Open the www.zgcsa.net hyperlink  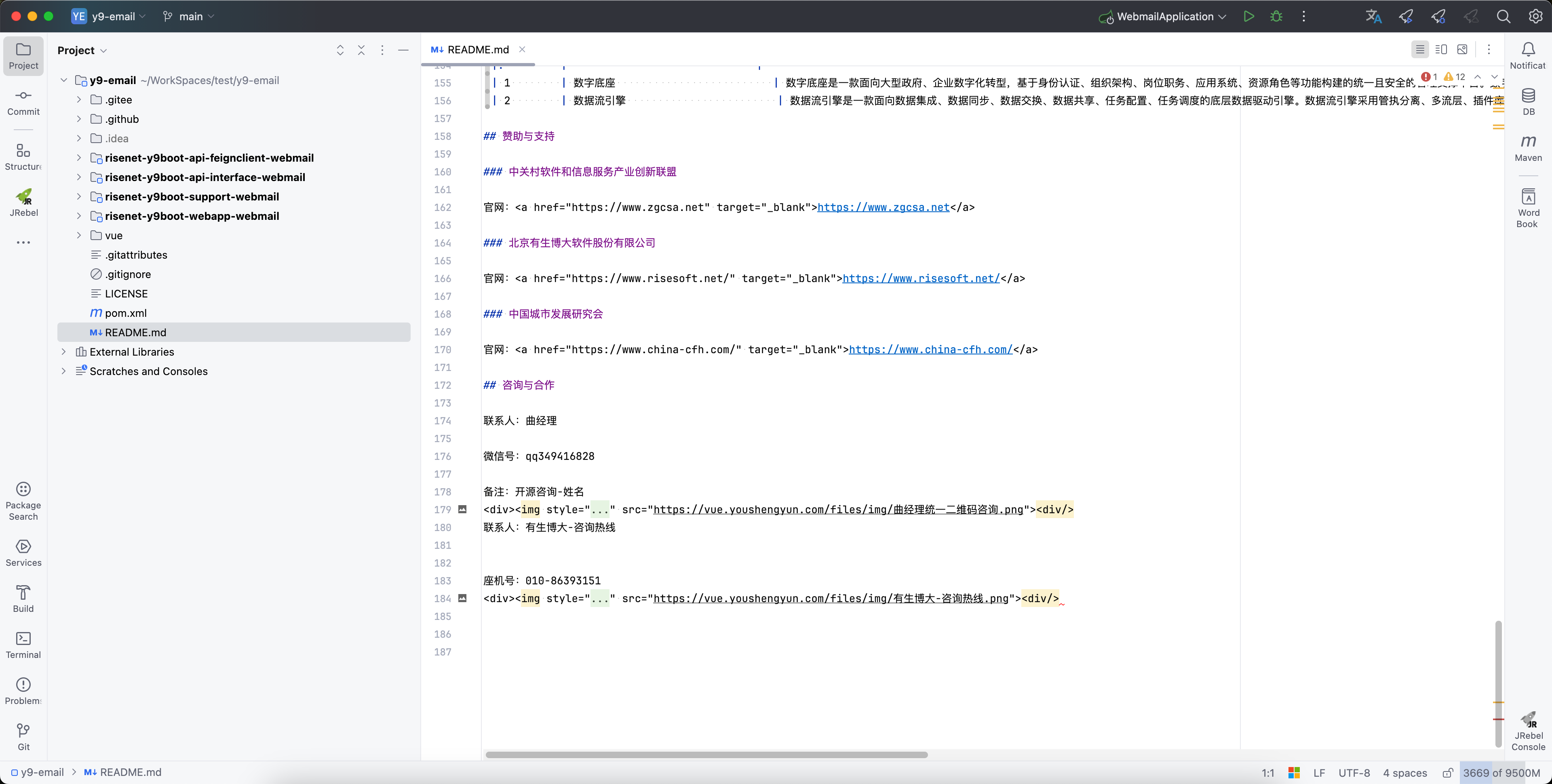point(883,207)
